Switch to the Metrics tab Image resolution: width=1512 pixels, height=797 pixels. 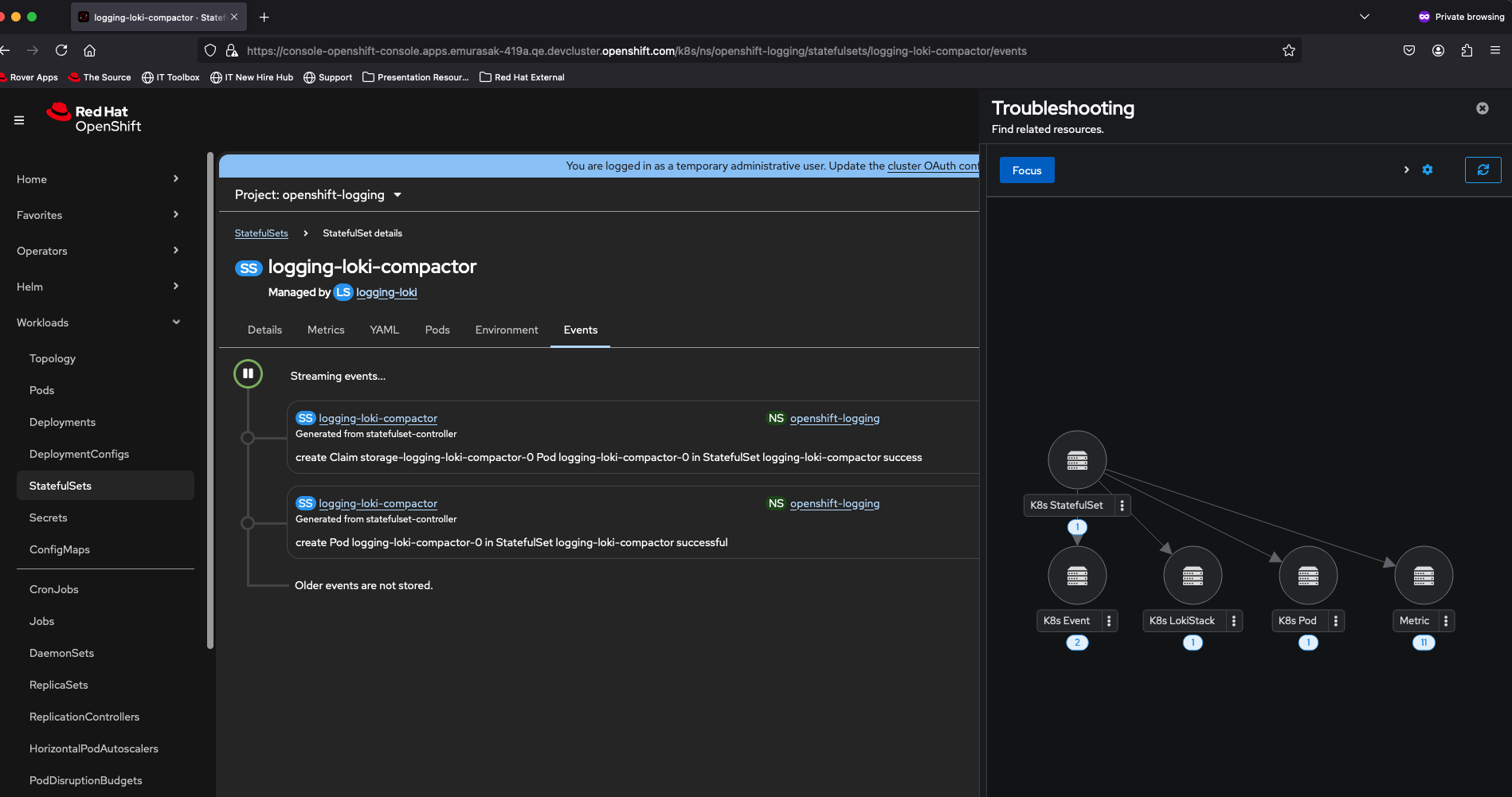[326, 330]
